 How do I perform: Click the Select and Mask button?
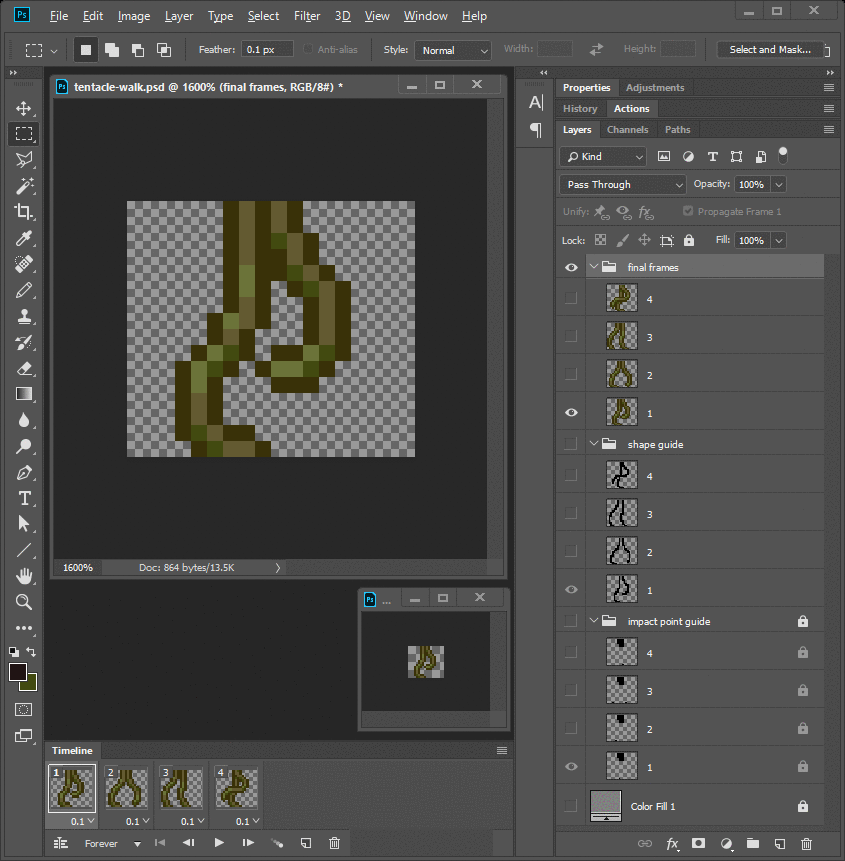pyautogui.click(x=770, y=50)
